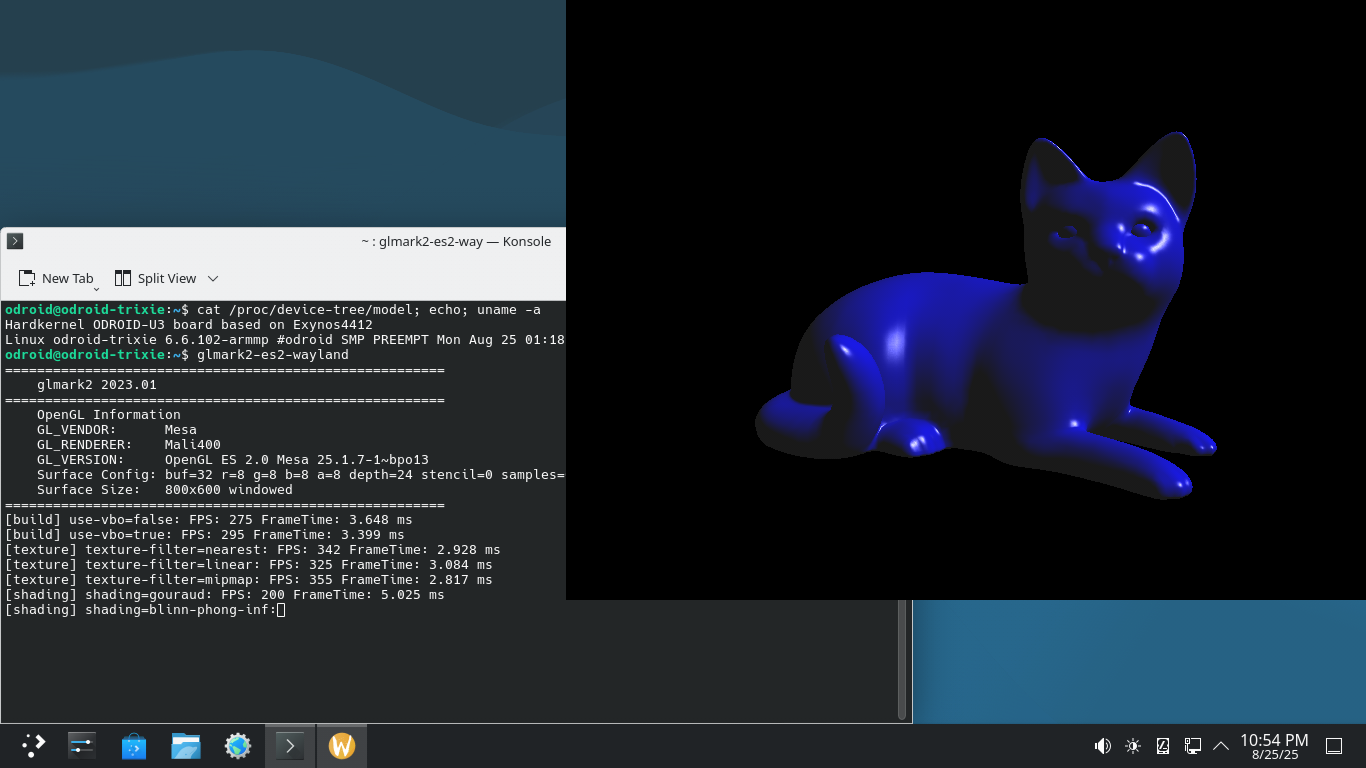
Task: Open audio volume tray icon
Action: (1103, 745)
